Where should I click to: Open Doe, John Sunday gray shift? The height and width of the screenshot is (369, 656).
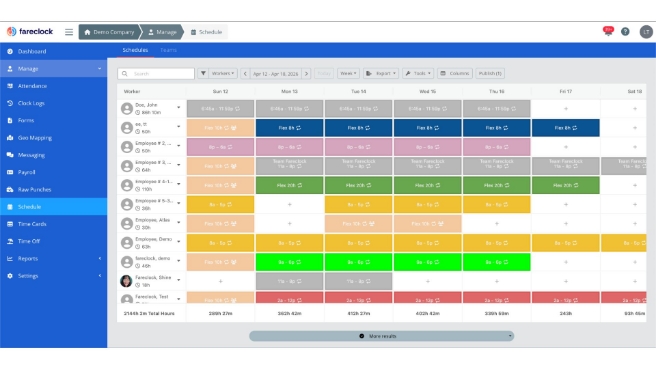click(x=220, y=109)
